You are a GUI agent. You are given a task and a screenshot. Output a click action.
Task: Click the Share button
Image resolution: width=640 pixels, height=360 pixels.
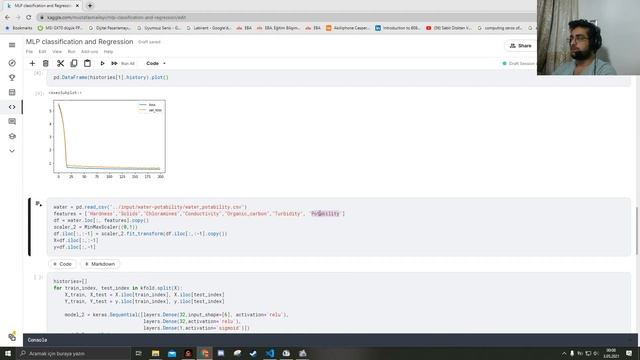coord(520,46)
